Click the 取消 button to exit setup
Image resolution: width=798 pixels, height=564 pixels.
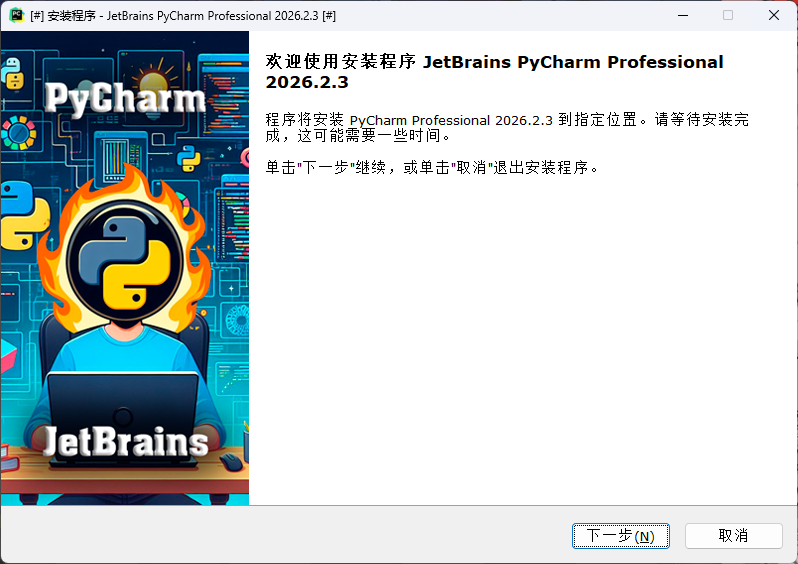coord(733,535)
